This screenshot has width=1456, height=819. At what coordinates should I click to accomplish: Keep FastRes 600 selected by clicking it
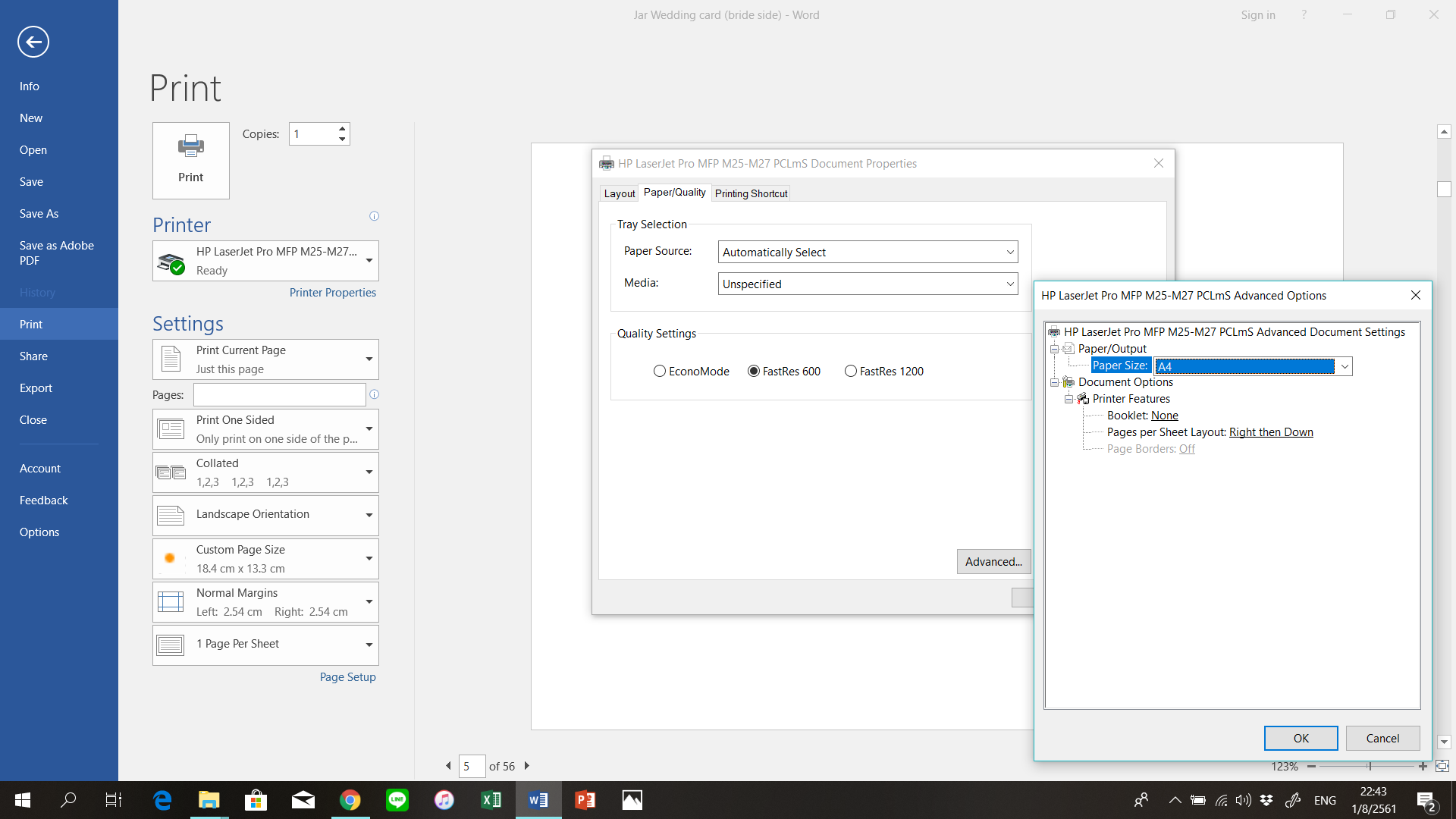[x=753, y=371]
